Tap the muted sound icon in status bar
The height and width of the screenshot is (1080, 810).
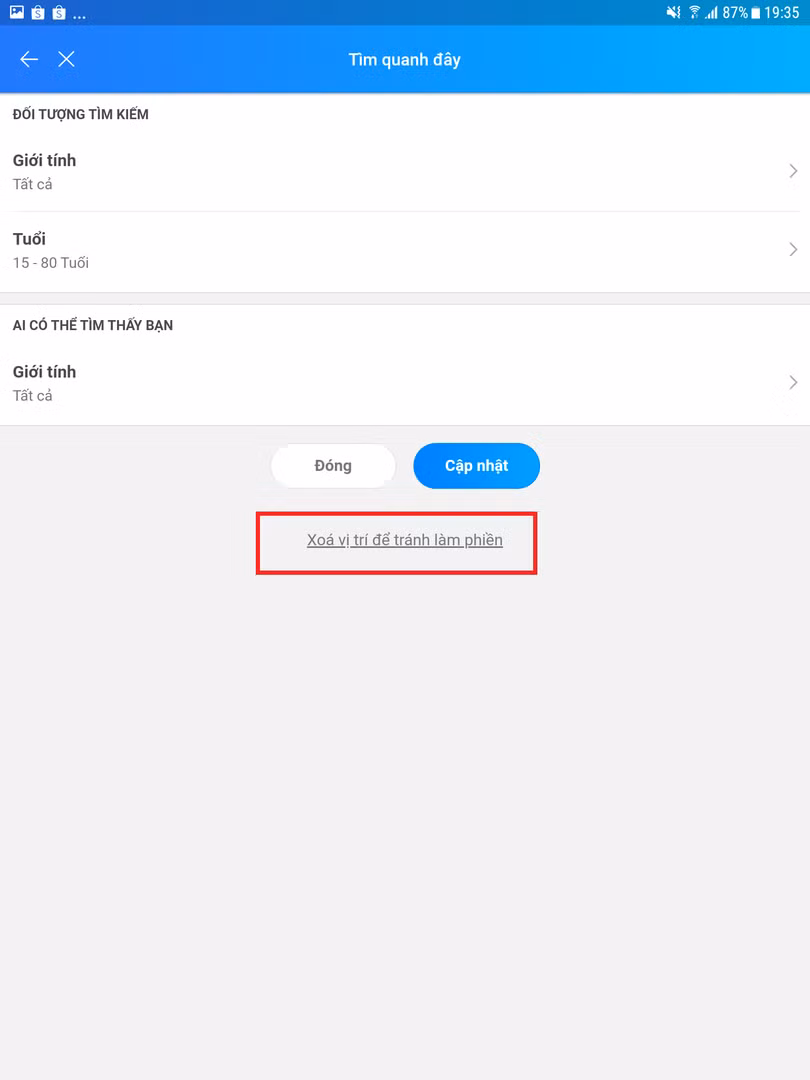[x=673, y=12]
